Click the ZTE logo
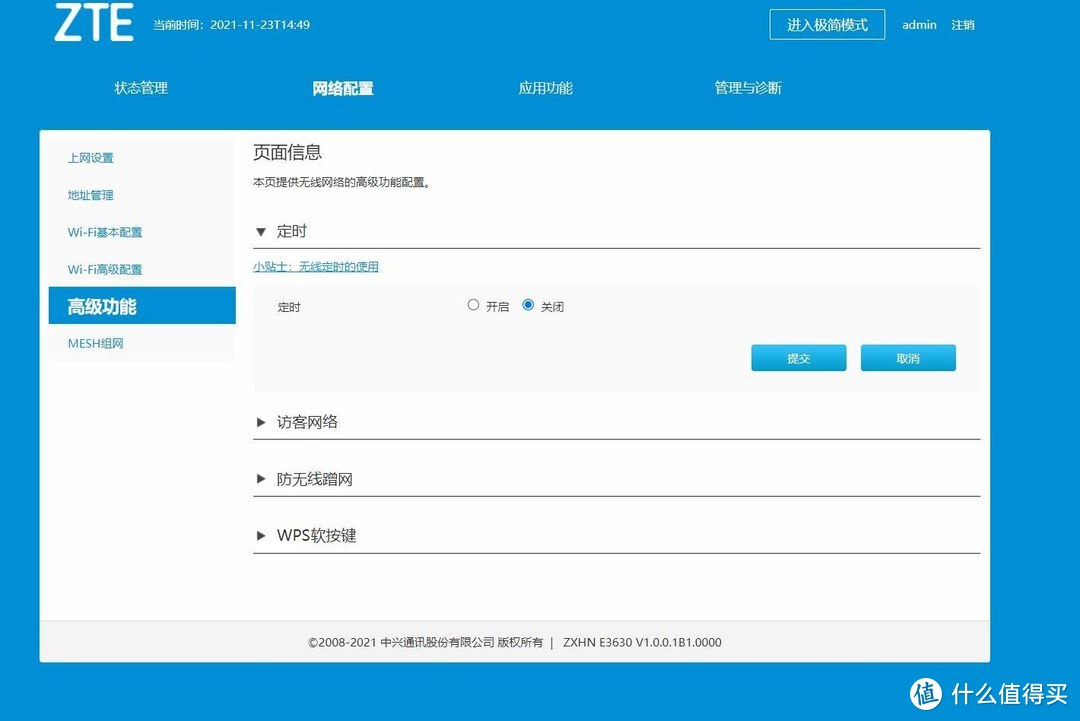Screen dimensions: 1080x721 coord(93,22)
